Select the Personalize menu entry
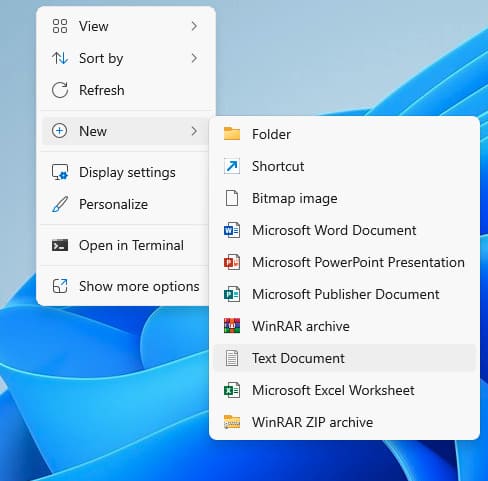 coord(126,204)
